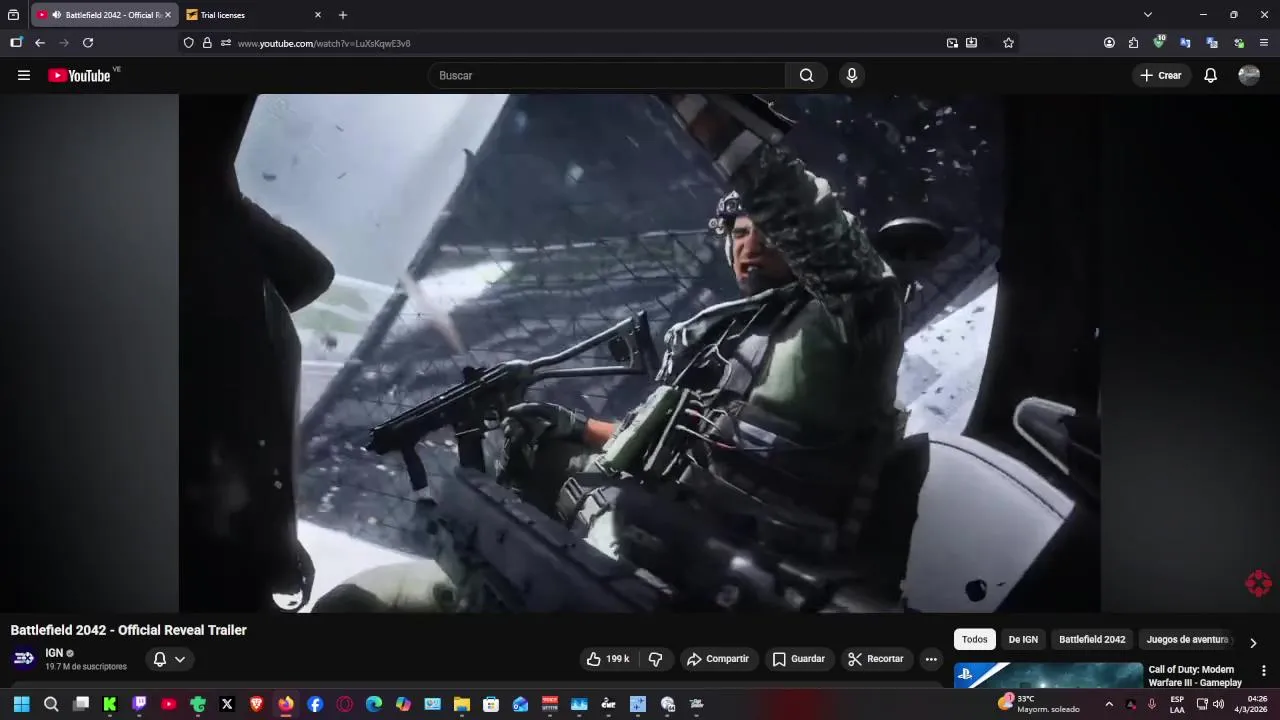The width and height of the screenshot is (1280, 720).
Task: Open the Firefox application menu
Action: pos(1264,43)
